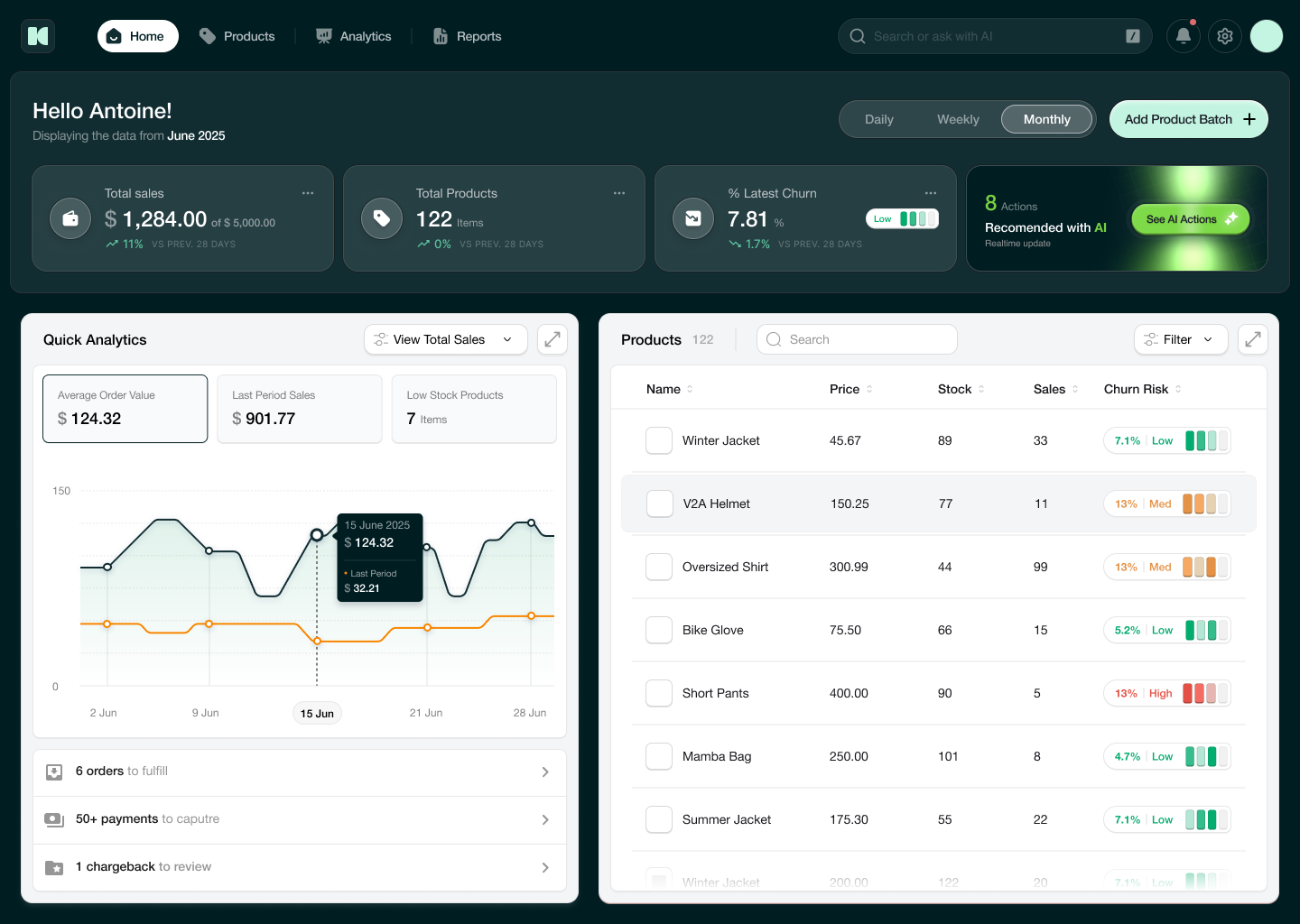This screenshot has width=1300, height=924.
Task: Click the payments to capture cash icon
Action: click(x=54, y=819)
